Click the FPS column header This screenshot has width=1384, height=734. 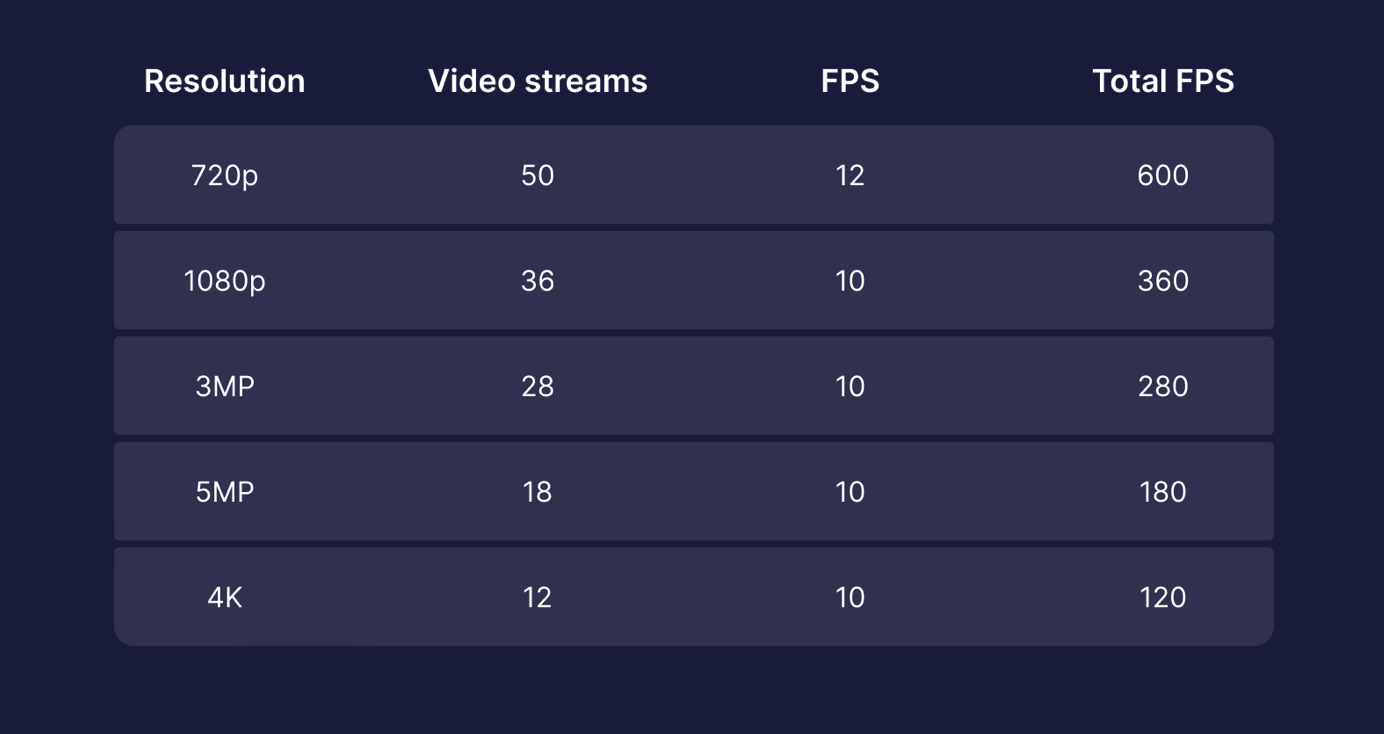click(x=850, y=81)
